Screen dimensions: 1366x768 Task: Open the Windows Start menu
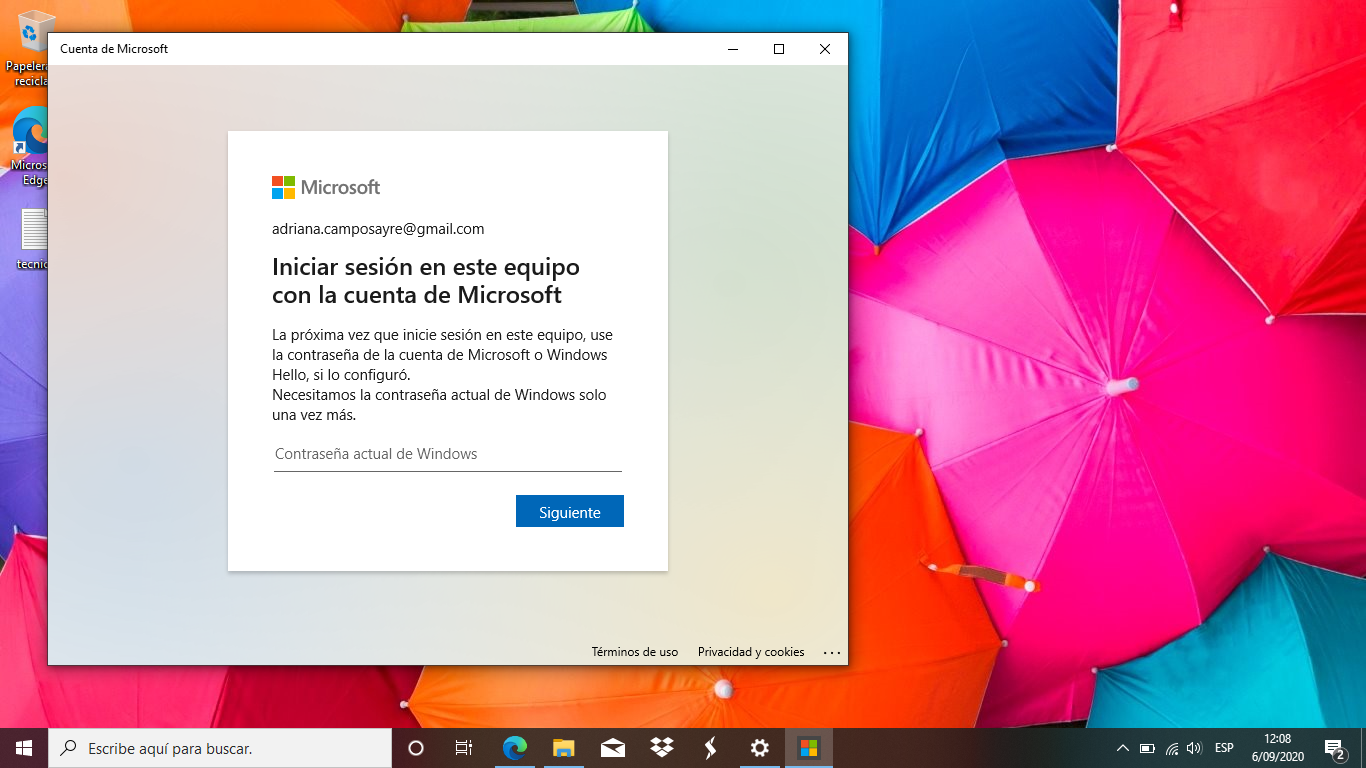(24, 748)
